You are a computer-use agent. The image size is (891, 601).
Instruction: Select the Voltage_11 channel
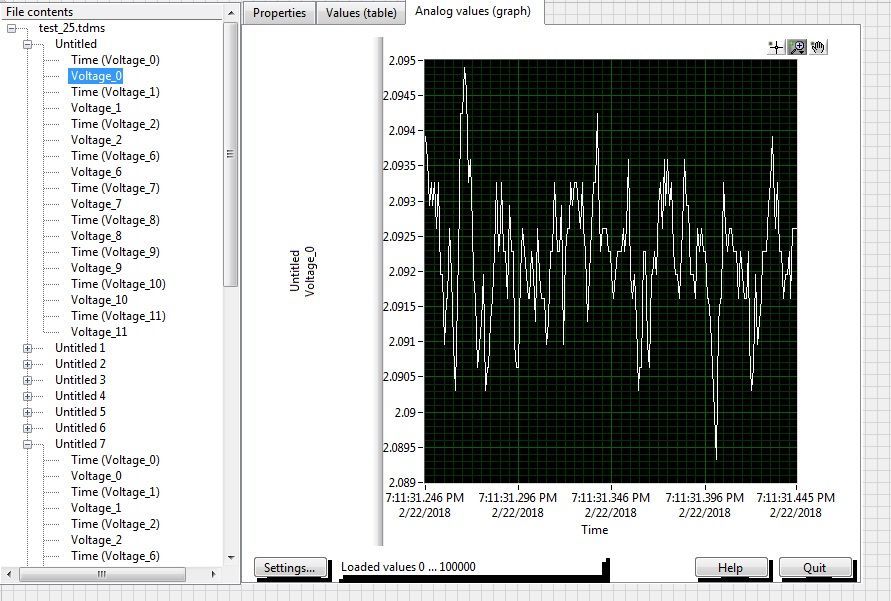pyautogui.click(x=99, y=332)
